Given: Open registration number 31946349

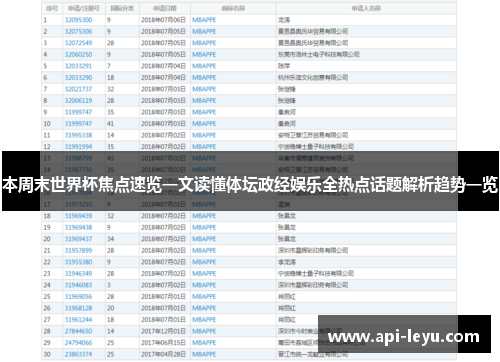Looking at the screenshot, I should coord(78,274).
